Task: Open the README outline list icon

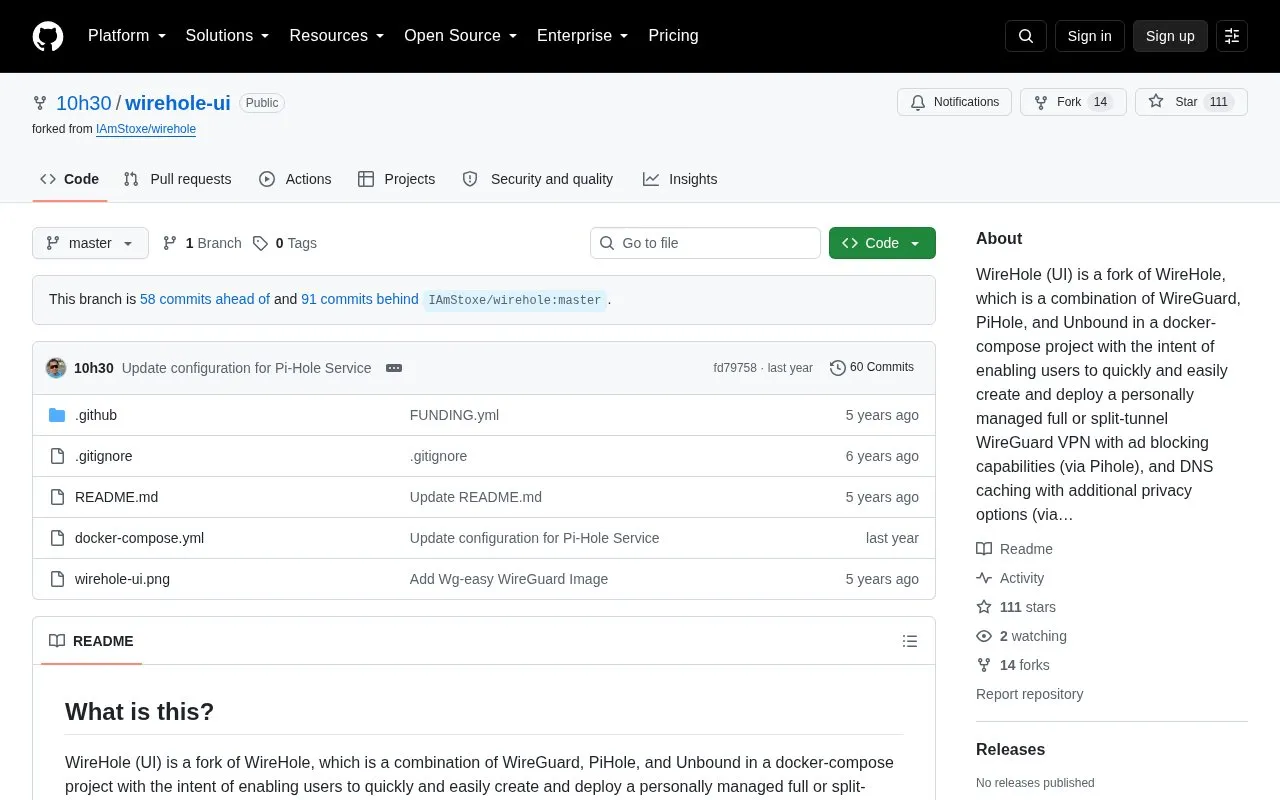Action: 910,641
